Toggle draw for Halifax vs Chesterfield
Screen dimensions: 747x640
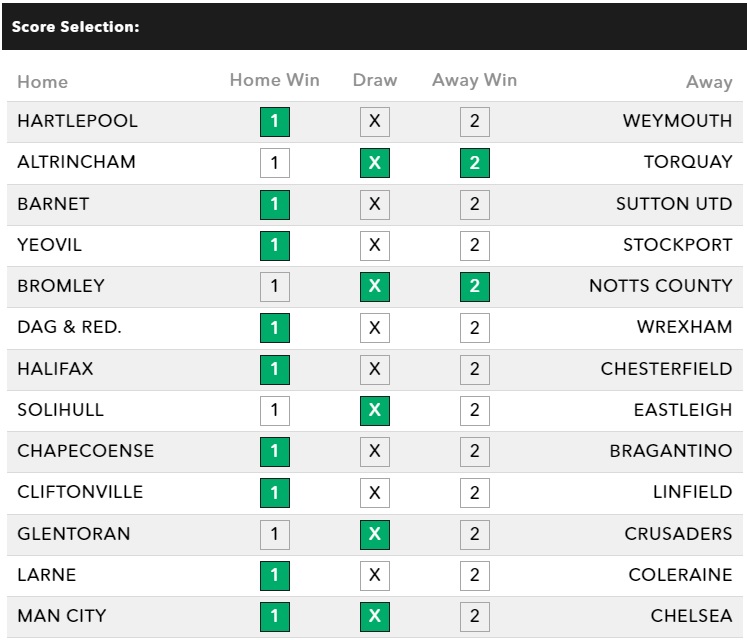coord(375,369)
